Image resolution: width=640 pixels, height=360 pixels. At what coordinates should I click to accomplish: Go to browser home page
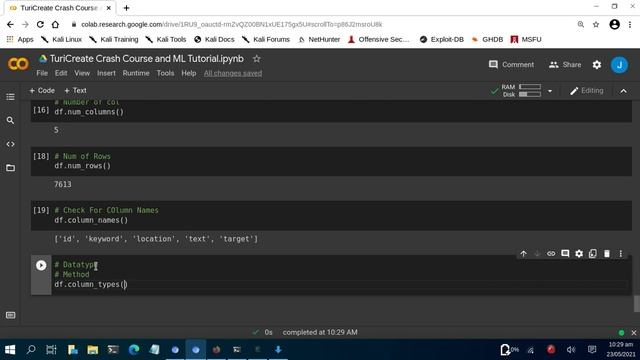point(55,24)
